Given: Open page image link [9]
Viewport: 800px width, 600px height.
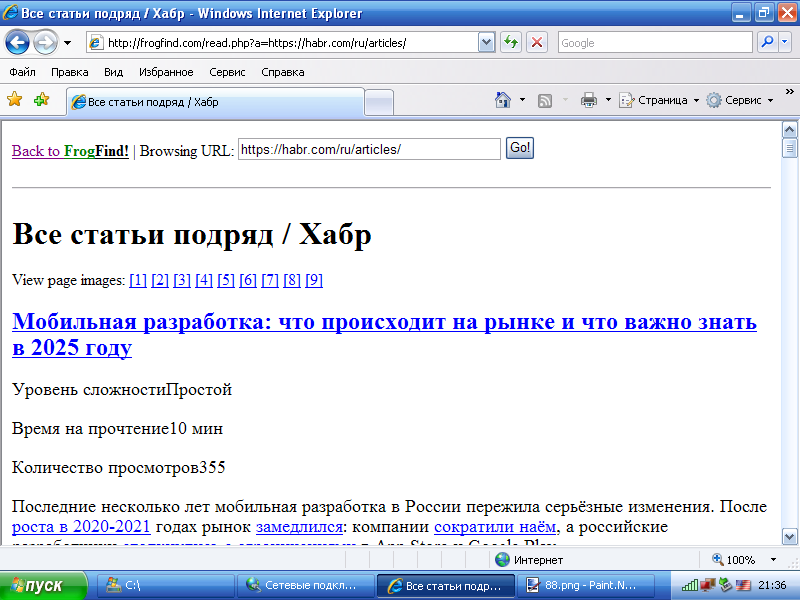Looking at the screenshot, I should tap(314, 280).
